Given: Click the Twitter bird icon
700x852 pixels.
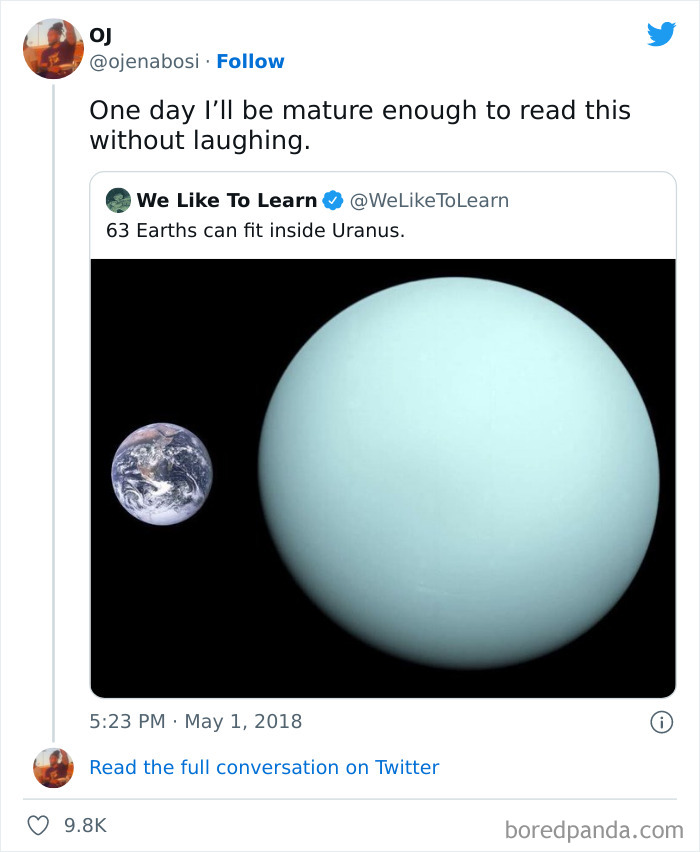Looking at the screenshot, I should tap(662, 33).
